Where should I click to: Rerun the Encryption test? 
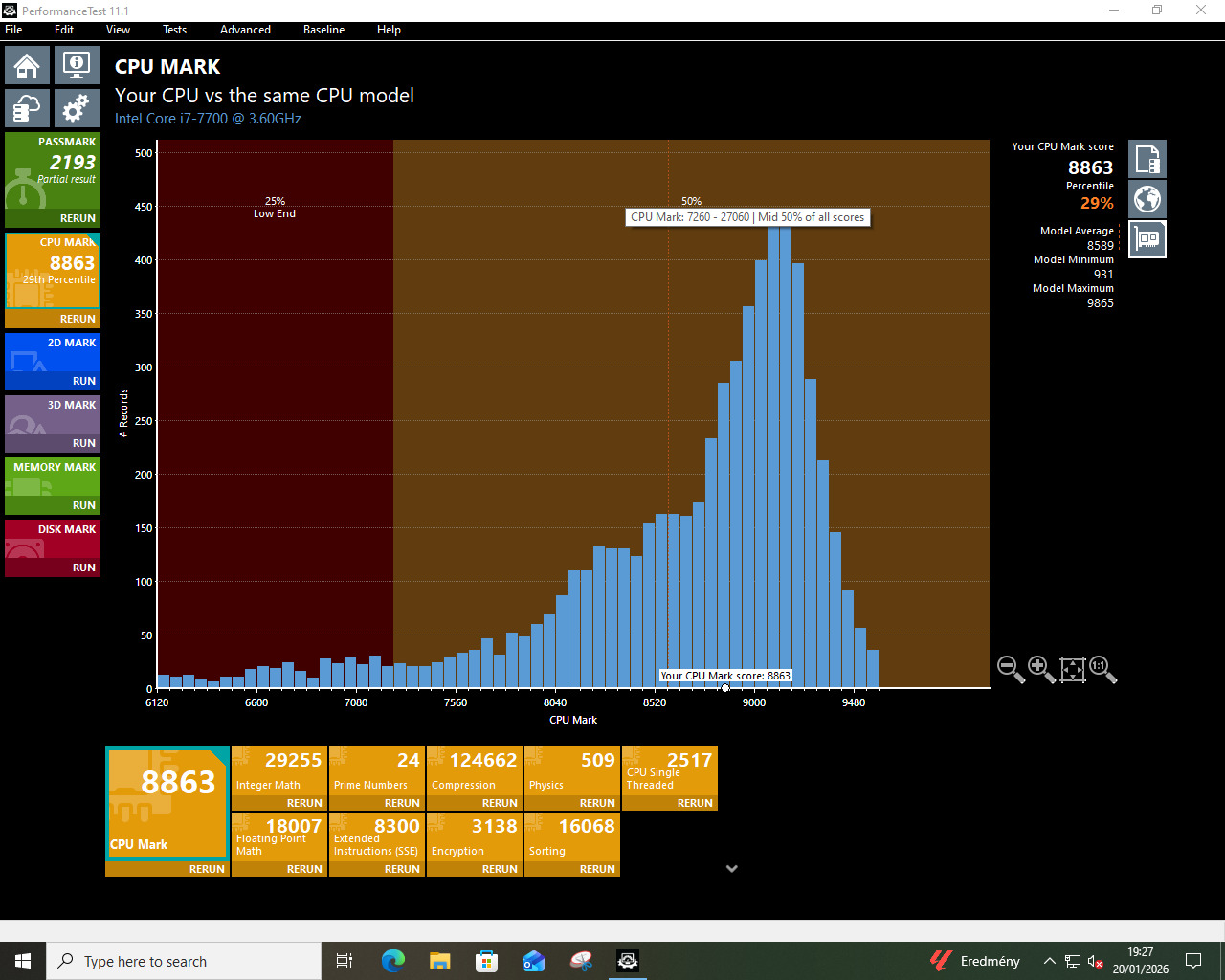point(500,869)
